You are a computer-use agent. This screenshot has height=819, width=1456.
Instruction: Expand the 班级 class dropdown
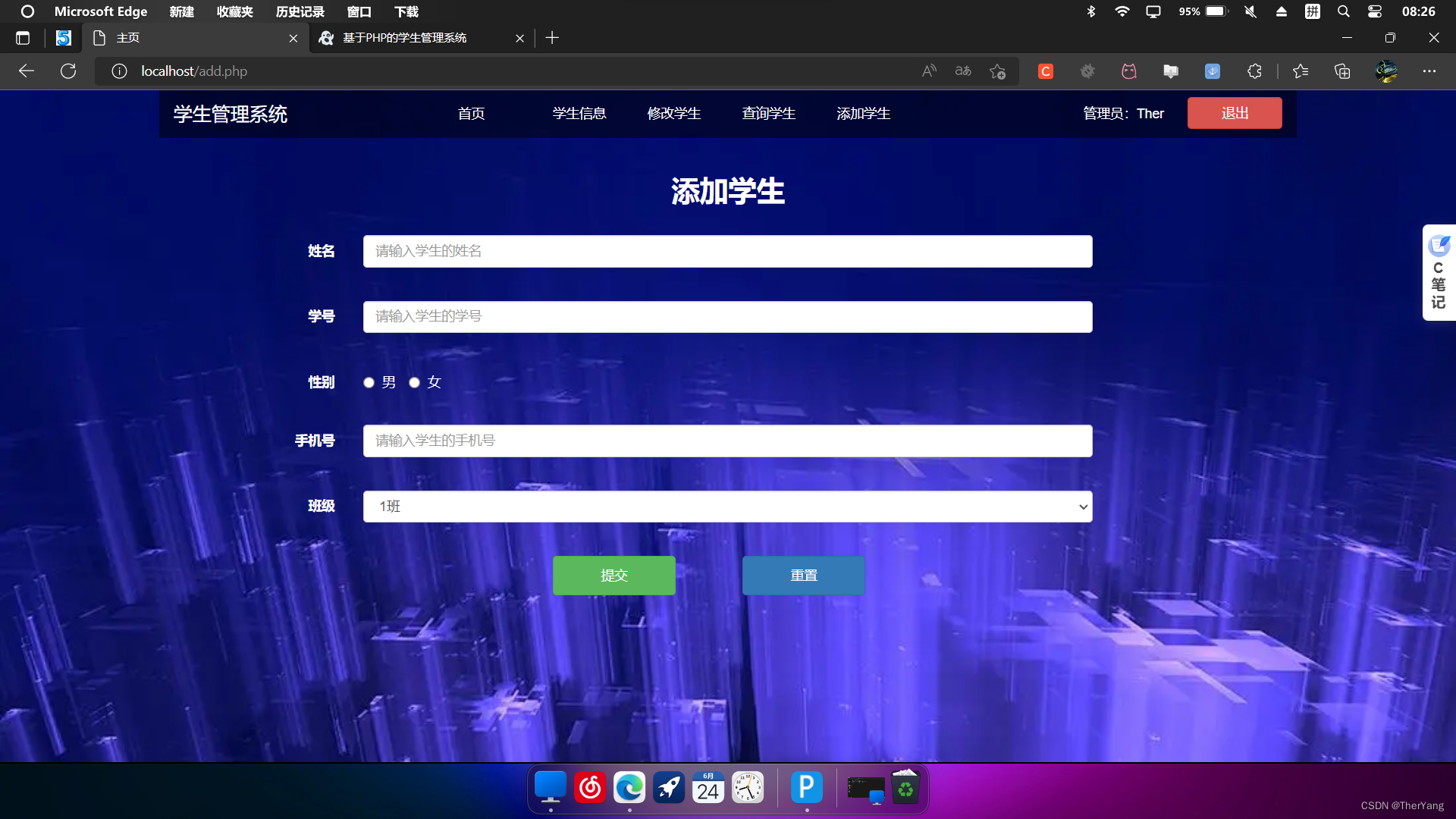pyautogui.click(x=728, y=507)
